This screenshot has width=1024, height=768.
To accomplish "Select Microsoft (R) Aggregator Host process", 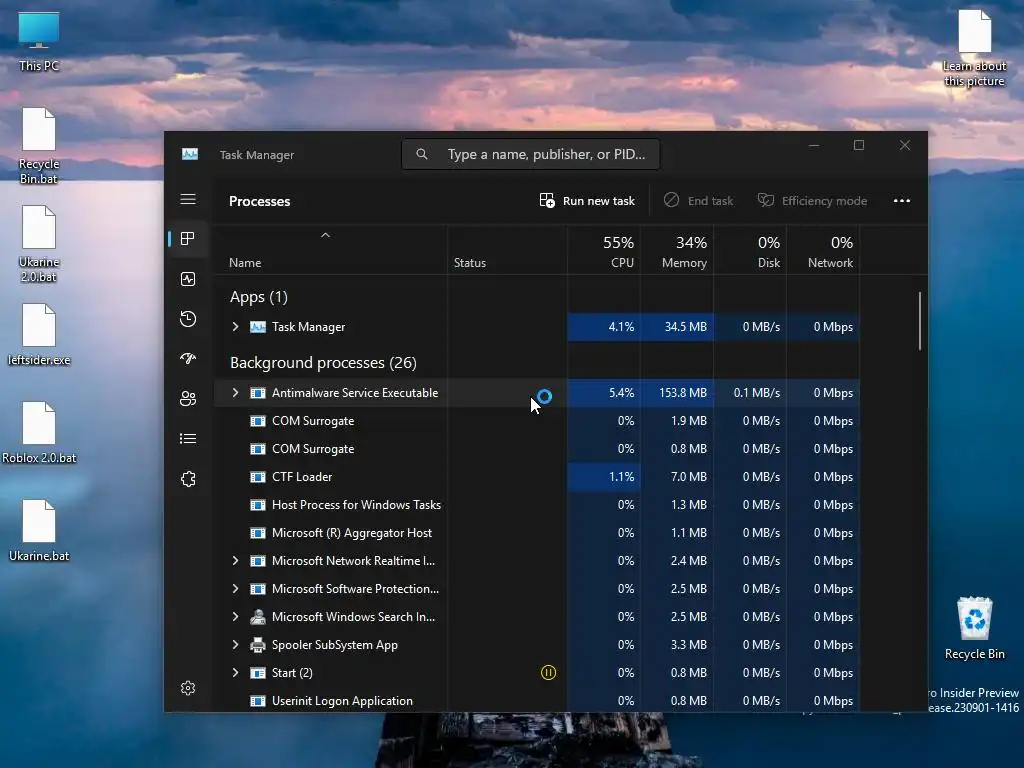I will [x=537, y=533].
